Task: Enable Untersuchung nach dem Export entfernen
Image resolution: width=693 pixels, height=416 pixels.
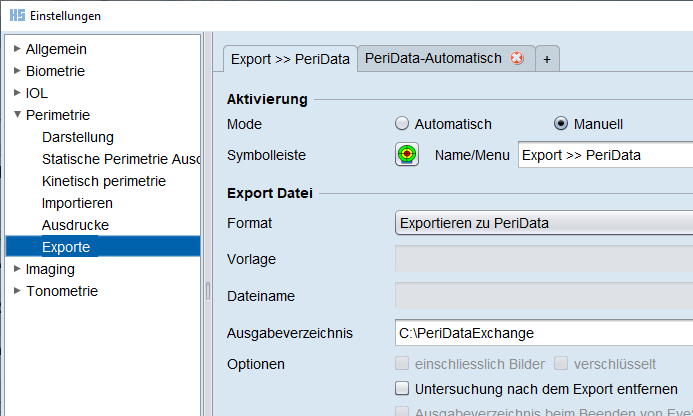Action: 403,389
